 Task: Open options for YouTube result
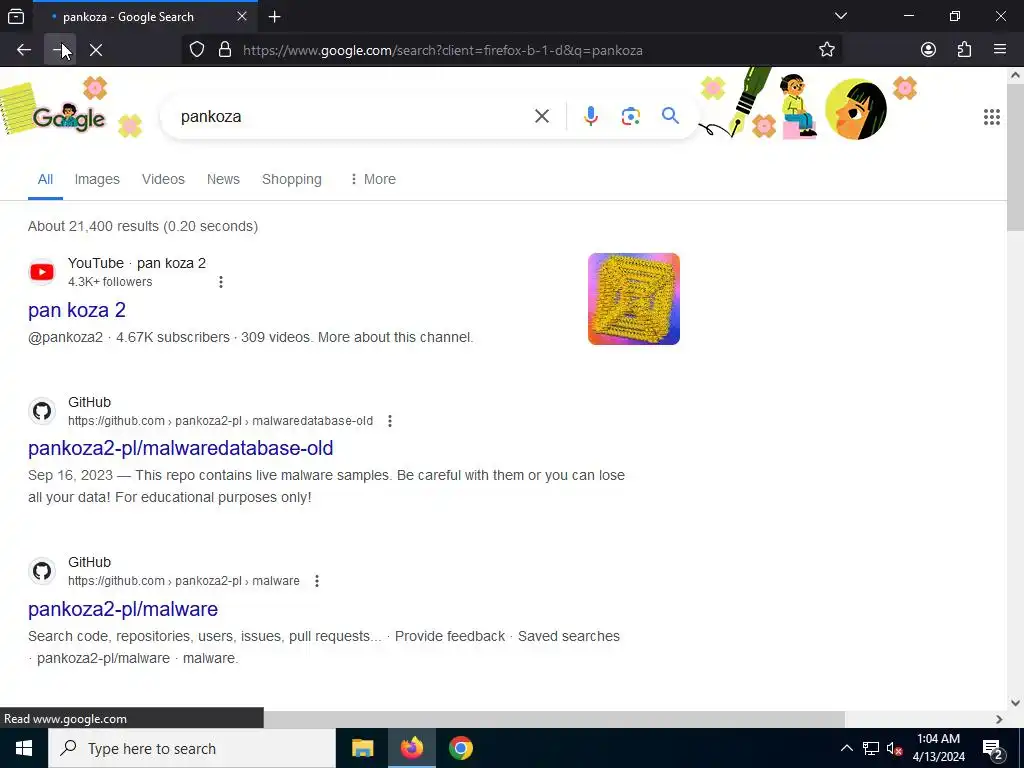tap(221, 281)
